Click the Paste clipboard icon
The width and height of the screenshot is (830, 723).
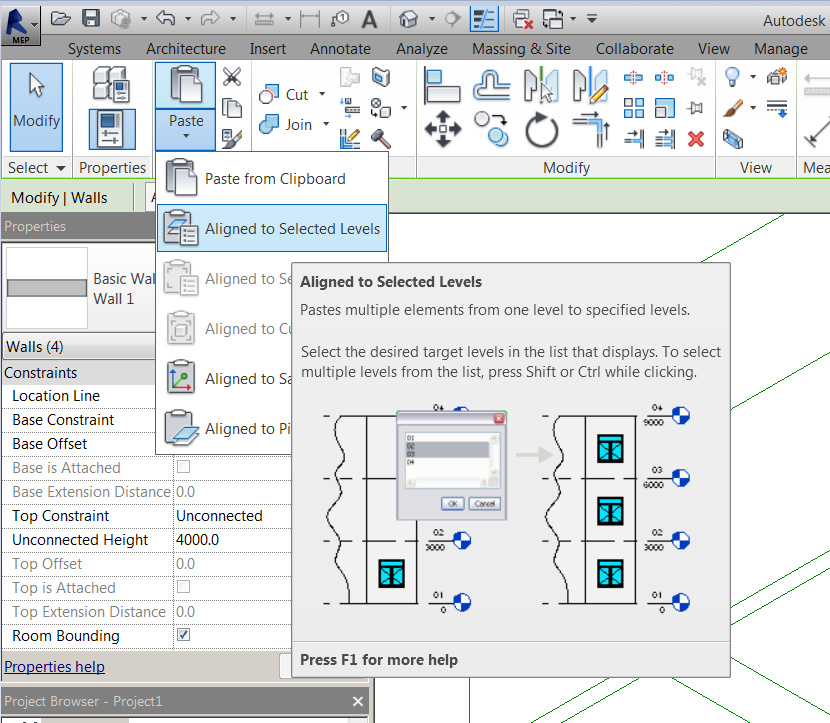pos(185,85)
